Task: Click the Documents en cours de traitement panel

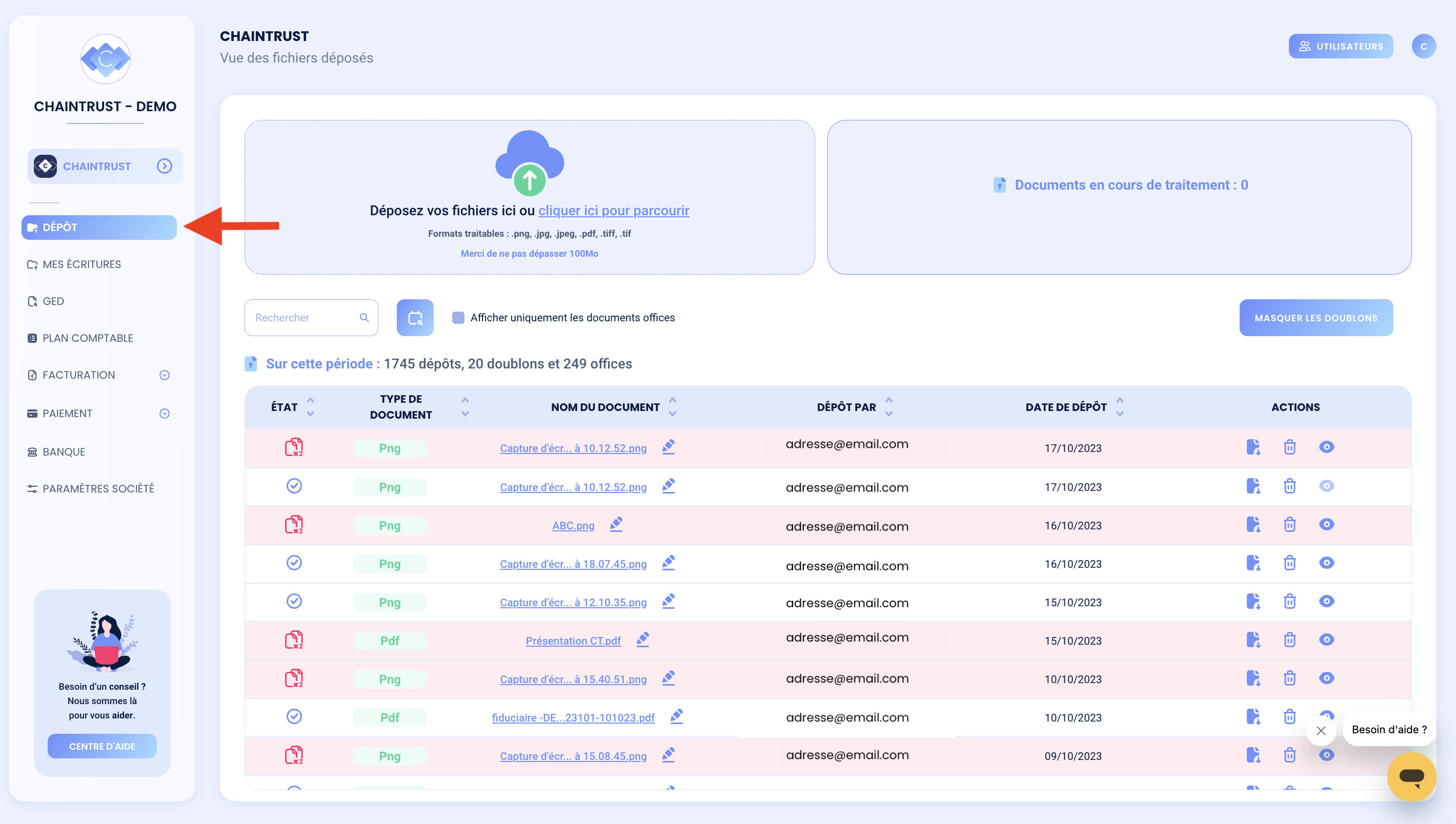Action: [x=1119, y=197]
